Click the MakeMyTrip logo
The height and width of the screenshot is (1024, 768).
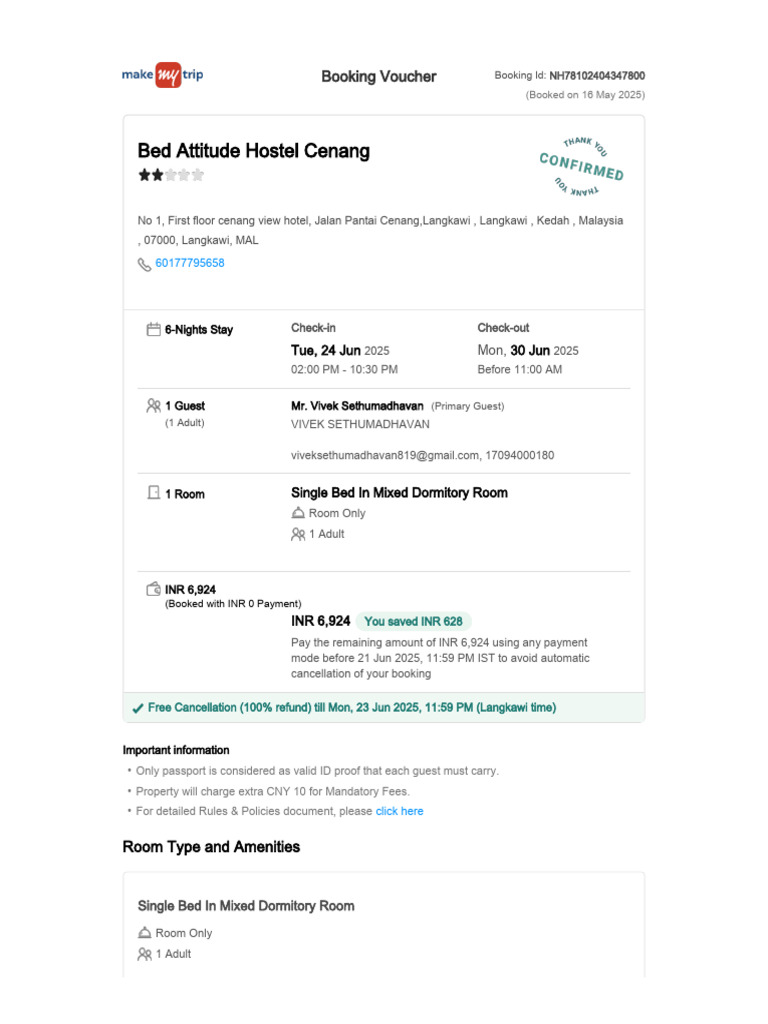click(x=162, y=76)
